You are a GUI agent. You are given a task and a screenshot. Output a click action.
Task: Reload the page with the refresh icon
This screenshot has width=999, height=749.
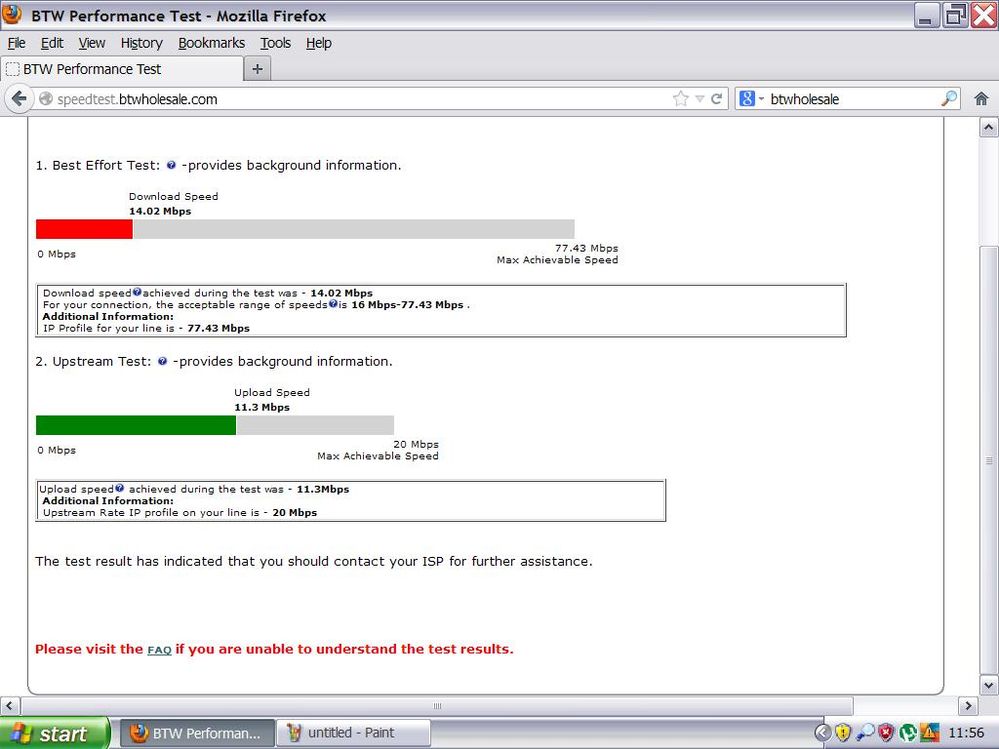coord(717,99)
